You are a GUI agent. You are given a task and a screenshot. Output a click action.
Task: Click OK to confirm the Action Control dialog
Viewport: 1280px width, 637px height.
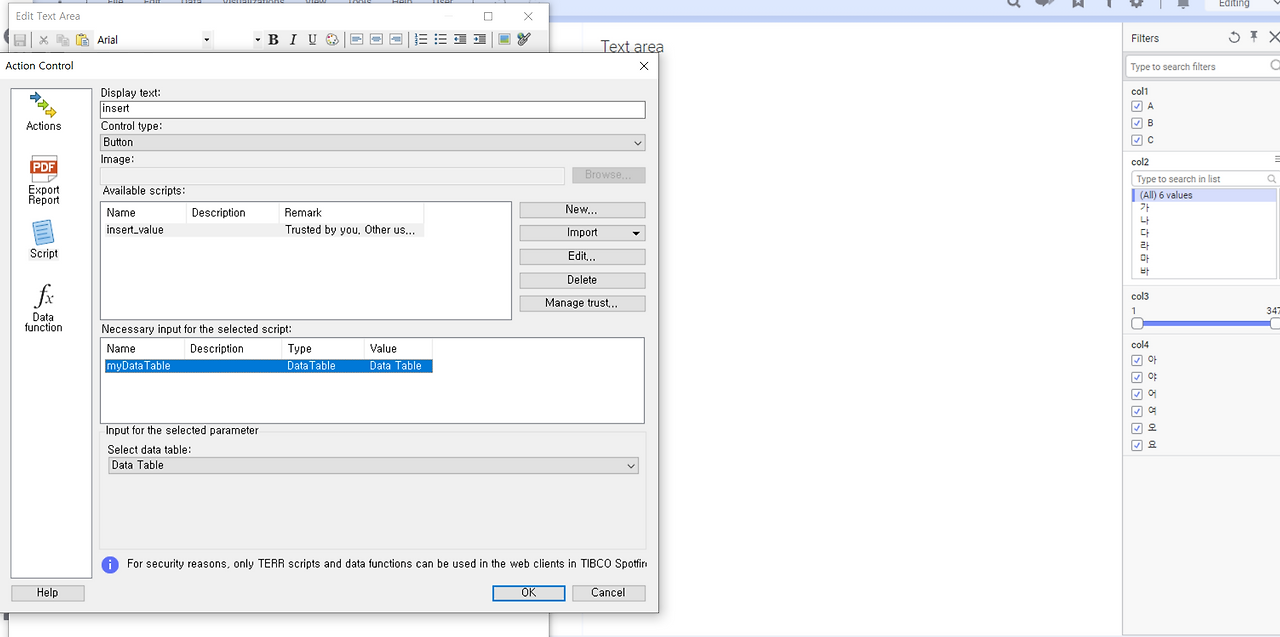tap(528, 592)
